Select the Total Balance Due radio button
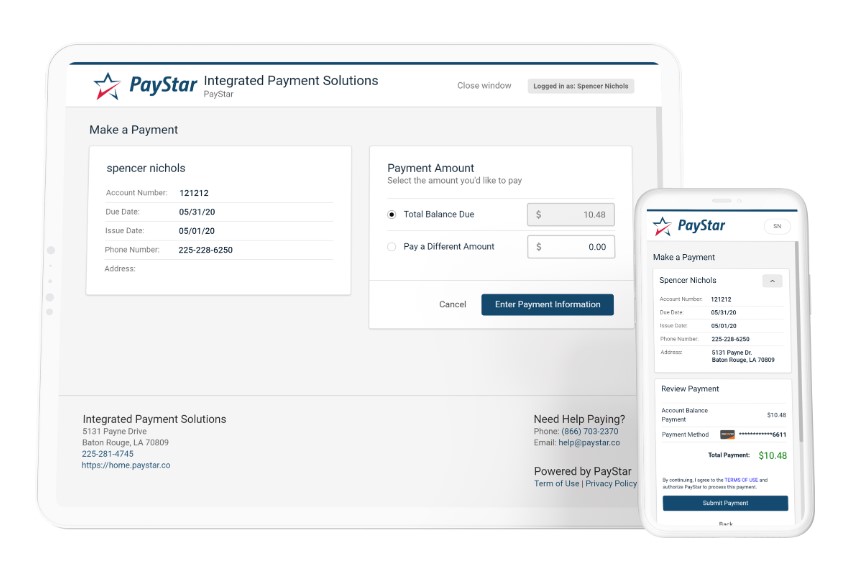 tap(391, 215)
